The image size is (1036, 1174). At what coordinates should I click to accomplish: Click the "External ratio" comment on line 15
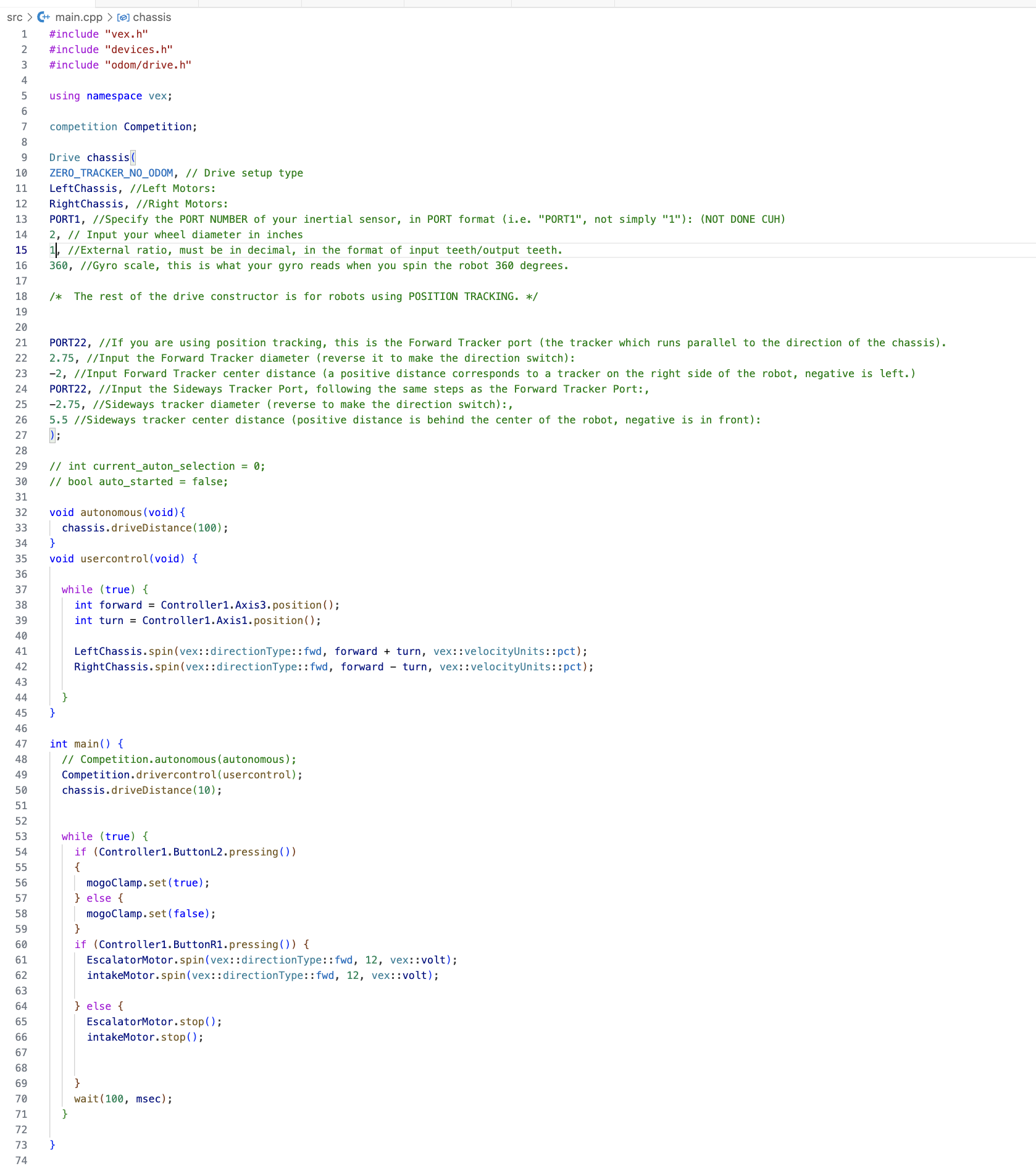[315, 250]
